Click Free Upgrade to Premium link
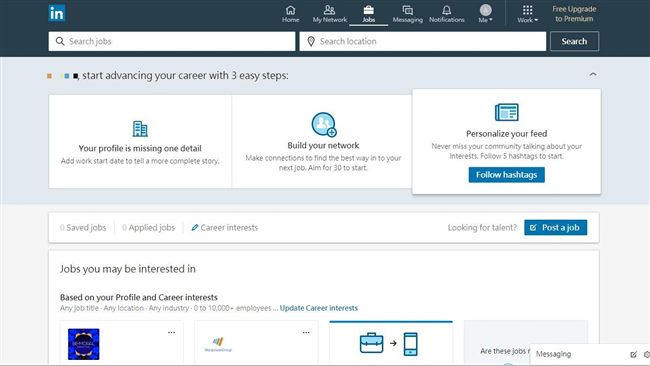The image size is (650, 366). point(574,14)
